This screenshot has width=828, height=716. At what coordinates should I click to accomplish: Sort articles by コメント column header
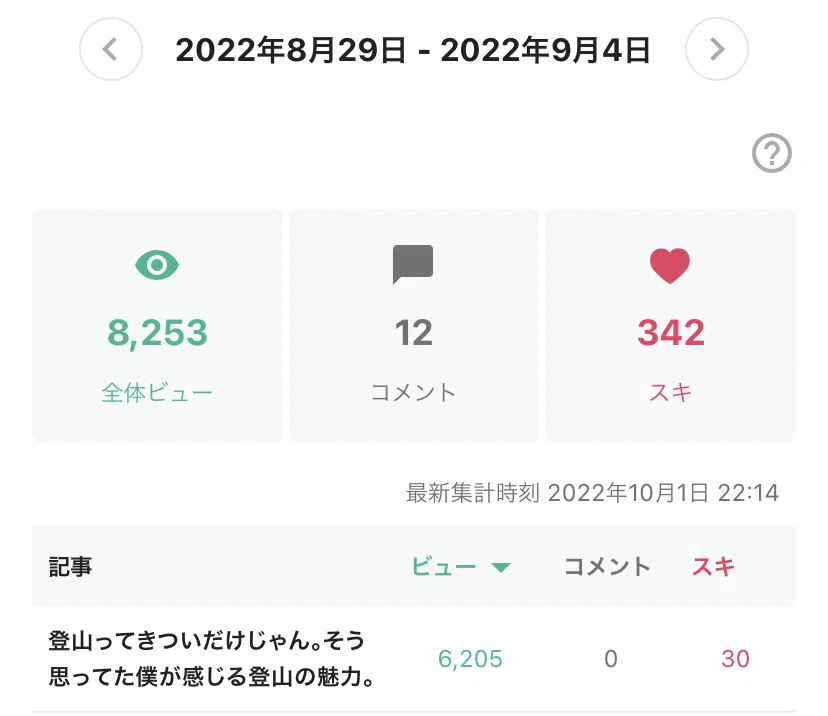607,567
